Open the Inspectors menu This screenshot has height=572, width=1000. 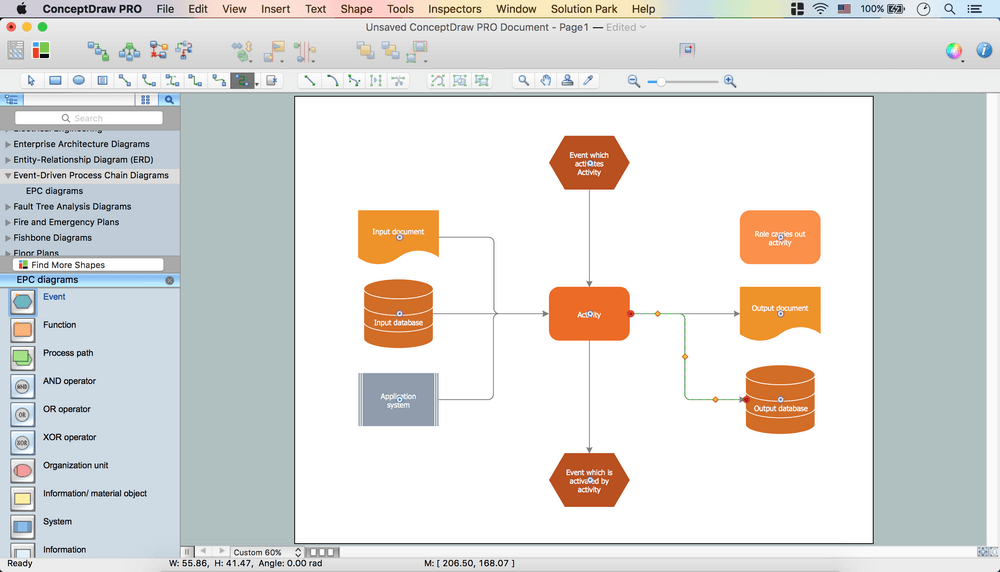tap(454, 9)
